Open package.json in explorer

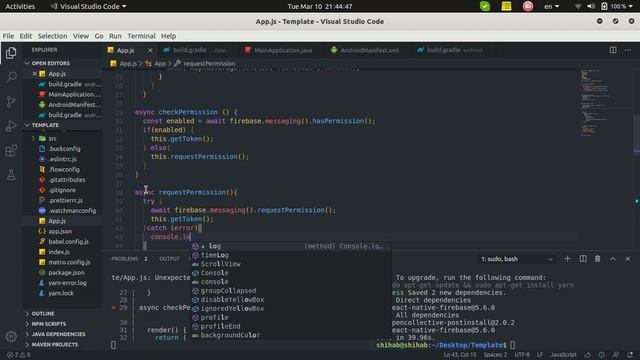coord(66,272)
